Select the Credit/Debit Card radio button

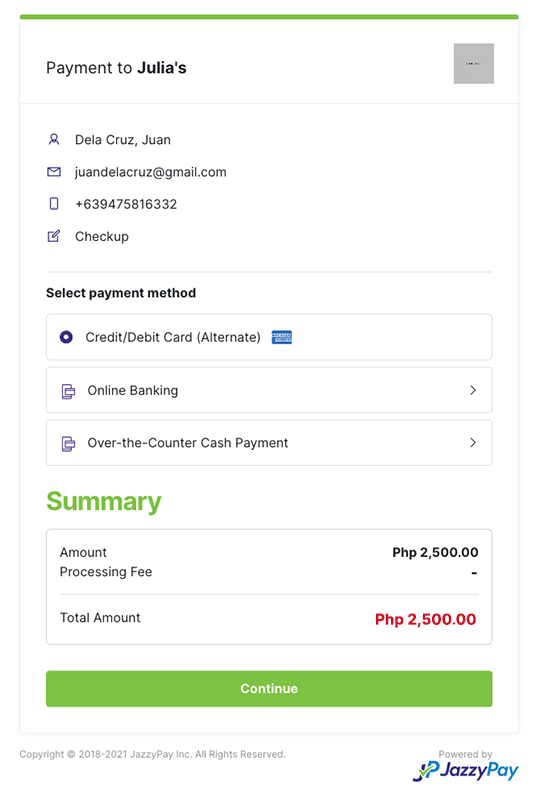point(66,337)
